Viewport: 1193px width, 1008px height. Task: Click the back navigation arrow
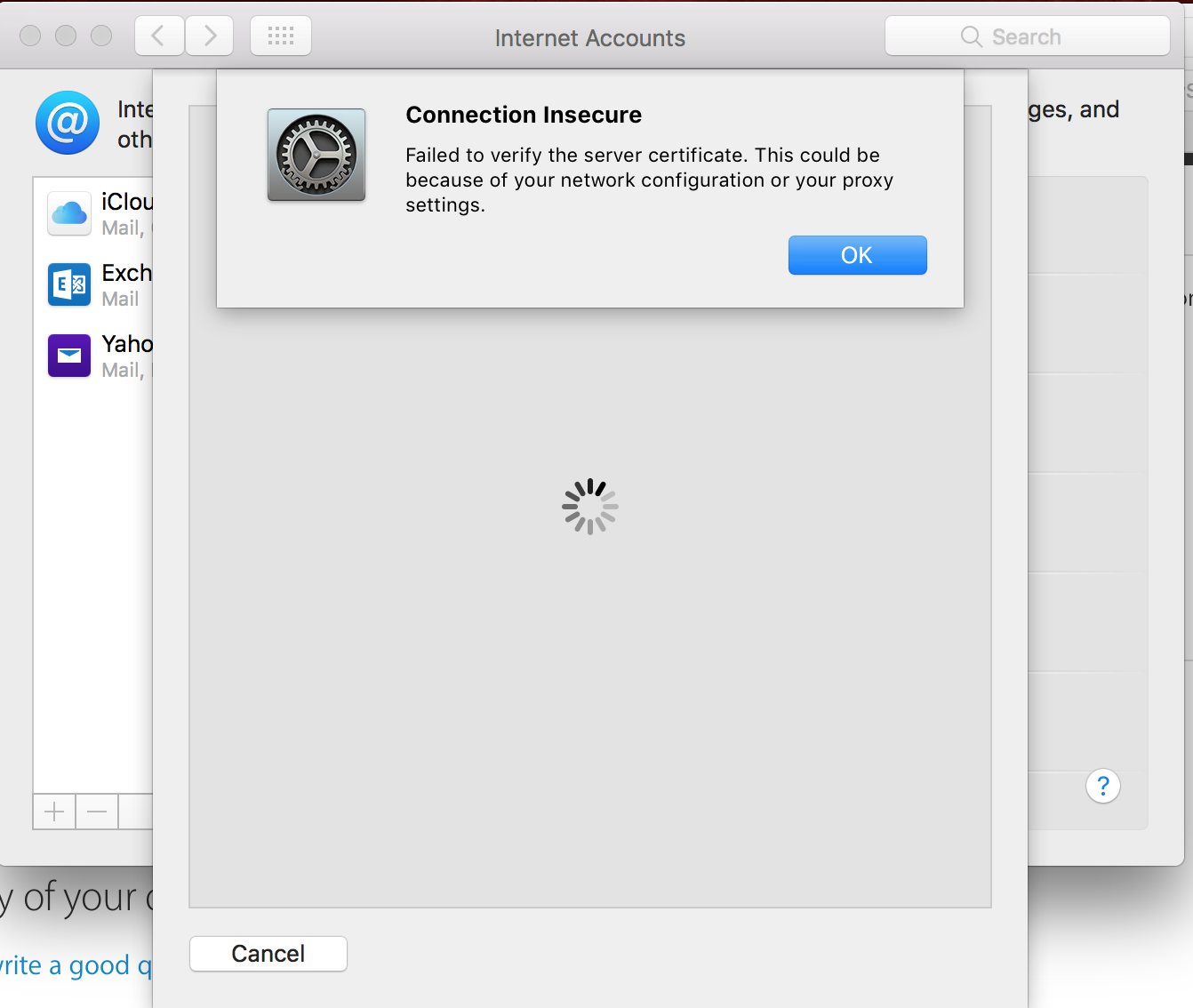pos(159,36)
